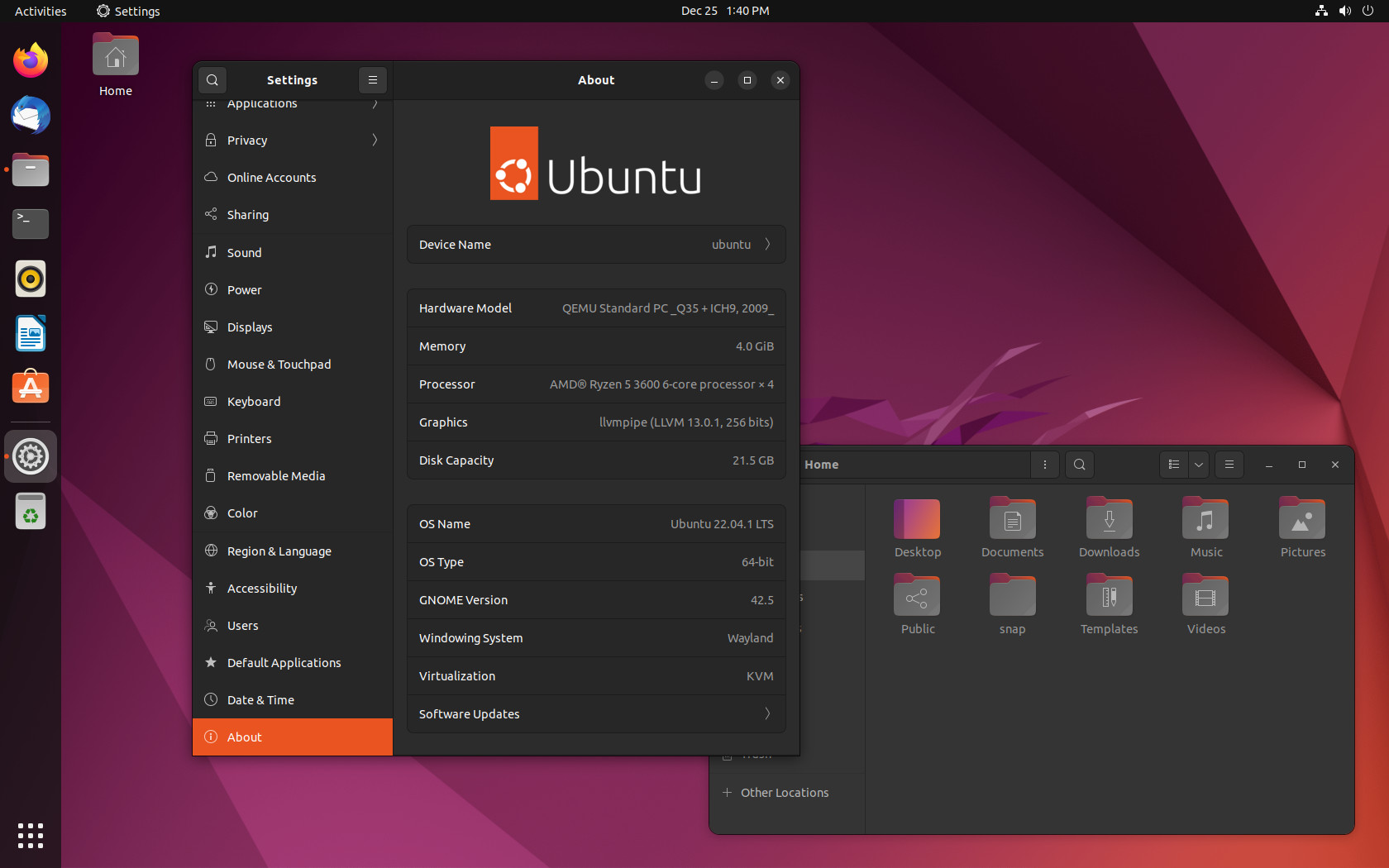Open the Home desktop folder icon
1389x868 pixels.
116,65
